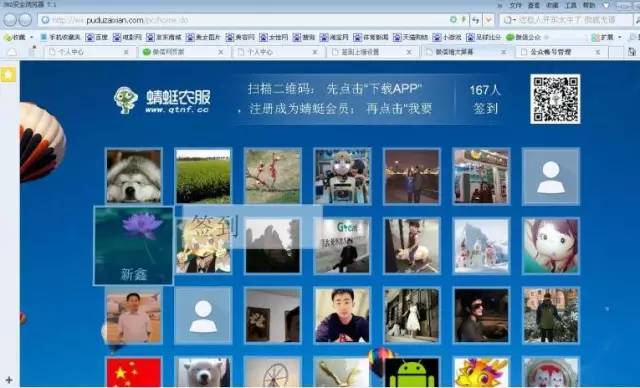Open the 文件 menu
Screen dimensions: 640x388
(516, 5)
